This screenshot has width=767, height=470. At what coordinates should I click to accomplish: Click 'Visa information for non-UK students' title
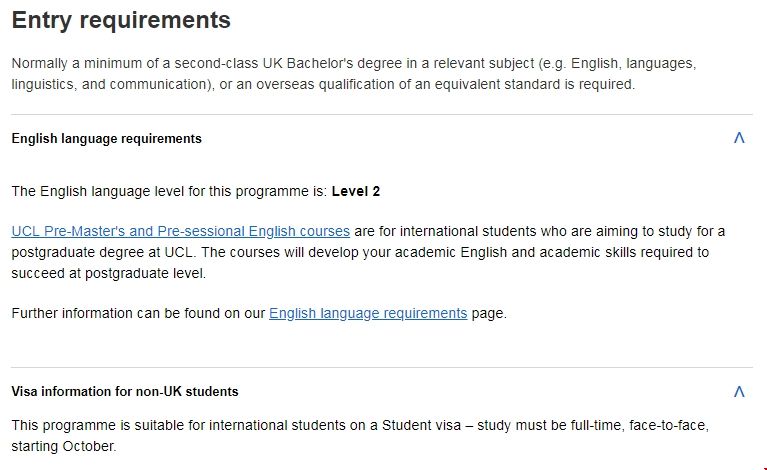click(125, 392)
